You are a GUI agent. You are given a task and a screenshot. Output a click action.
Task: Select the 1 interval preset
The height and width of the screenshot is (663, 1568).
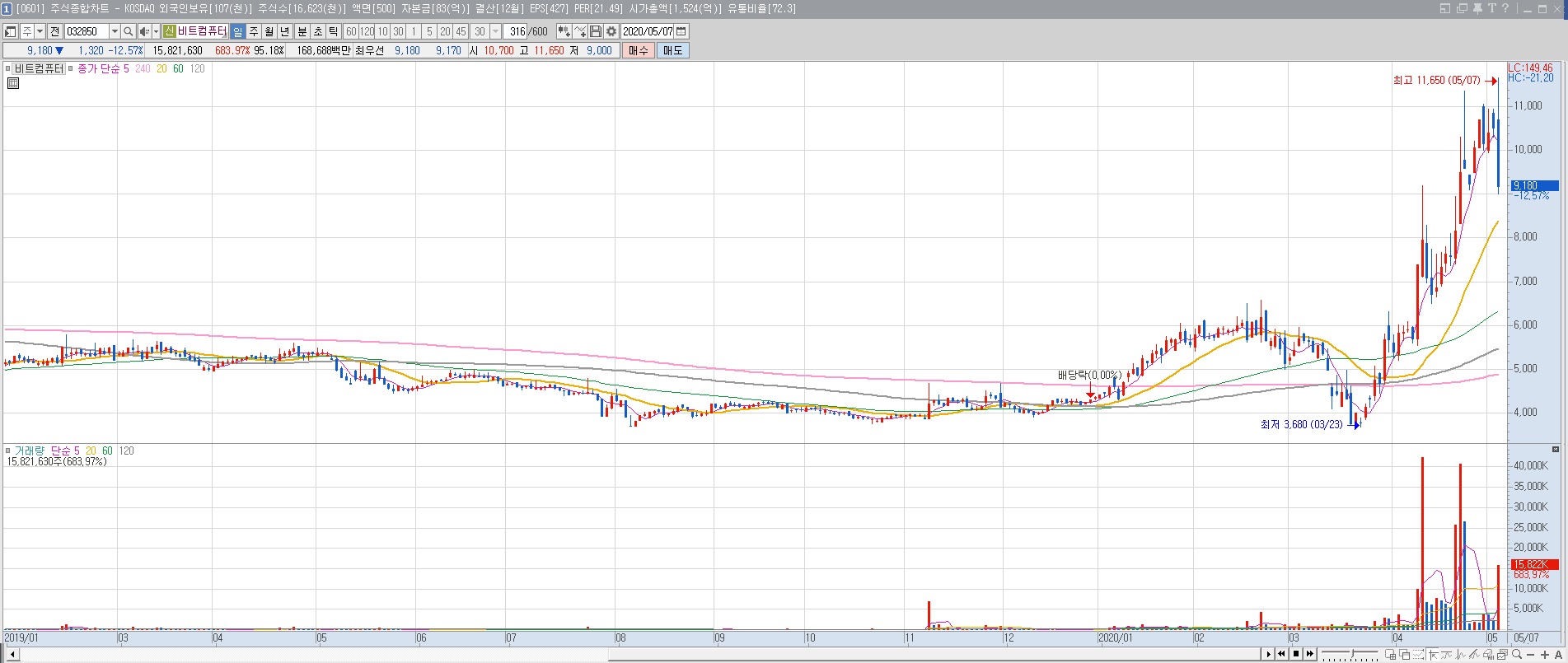point(414,31)
